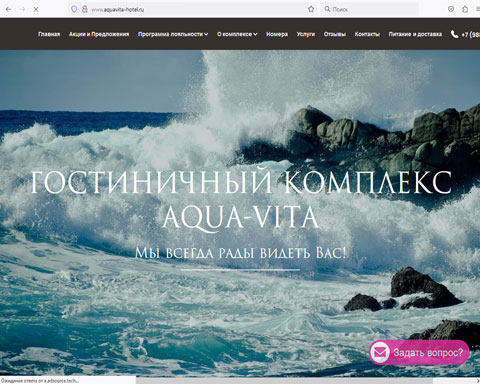Open the Pocket save icon in the toolbar
Screen dimensions: 480x384
451,9
